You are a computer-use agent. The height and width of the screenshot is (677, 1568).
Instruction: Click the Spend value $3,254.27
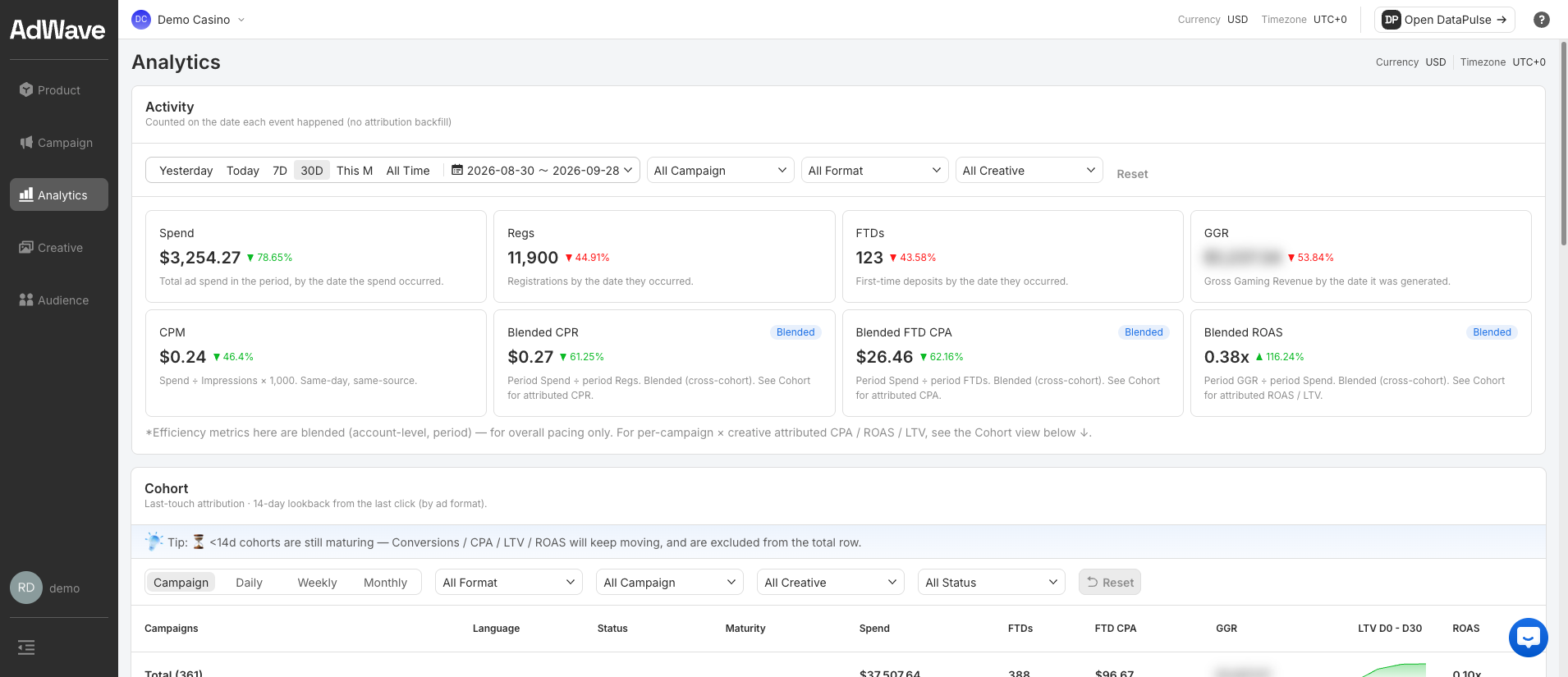tap(199, 258)
